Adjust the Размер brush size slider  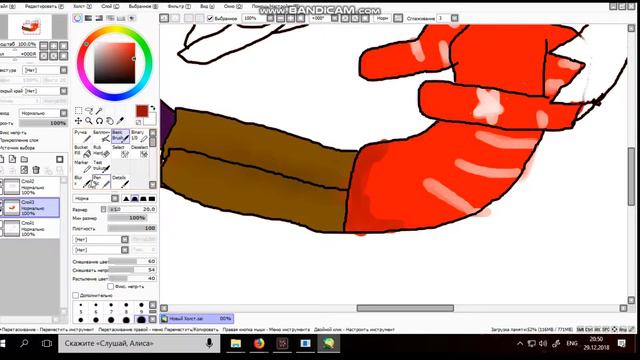click(x=132, y=209)
